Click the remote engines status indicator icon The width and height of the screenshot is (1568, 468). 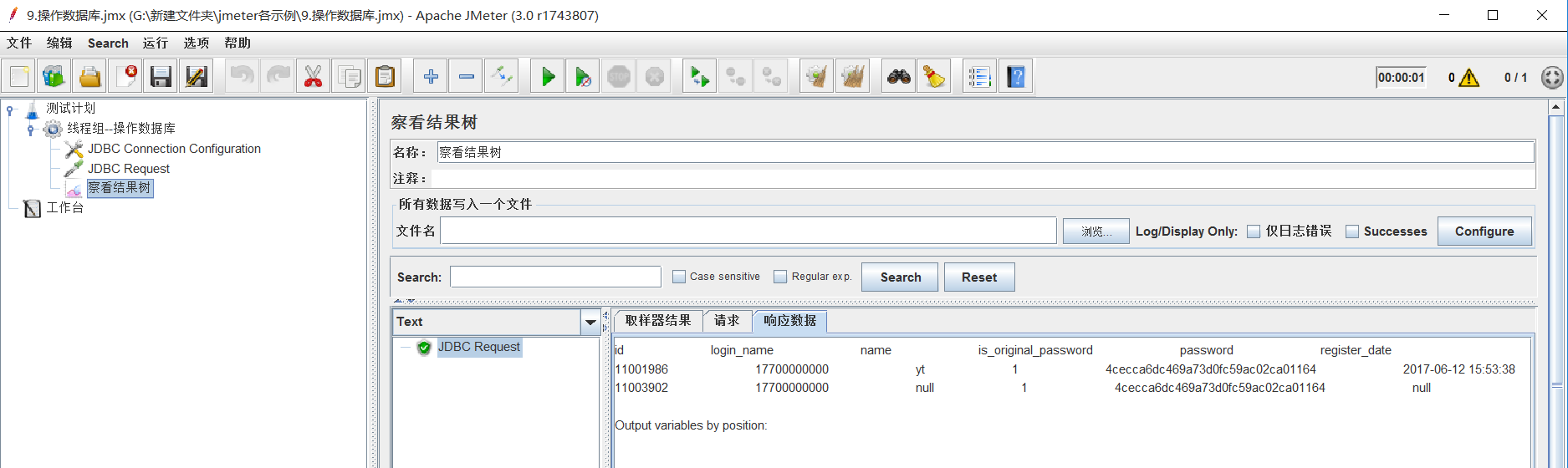[x=1552, y=78]
